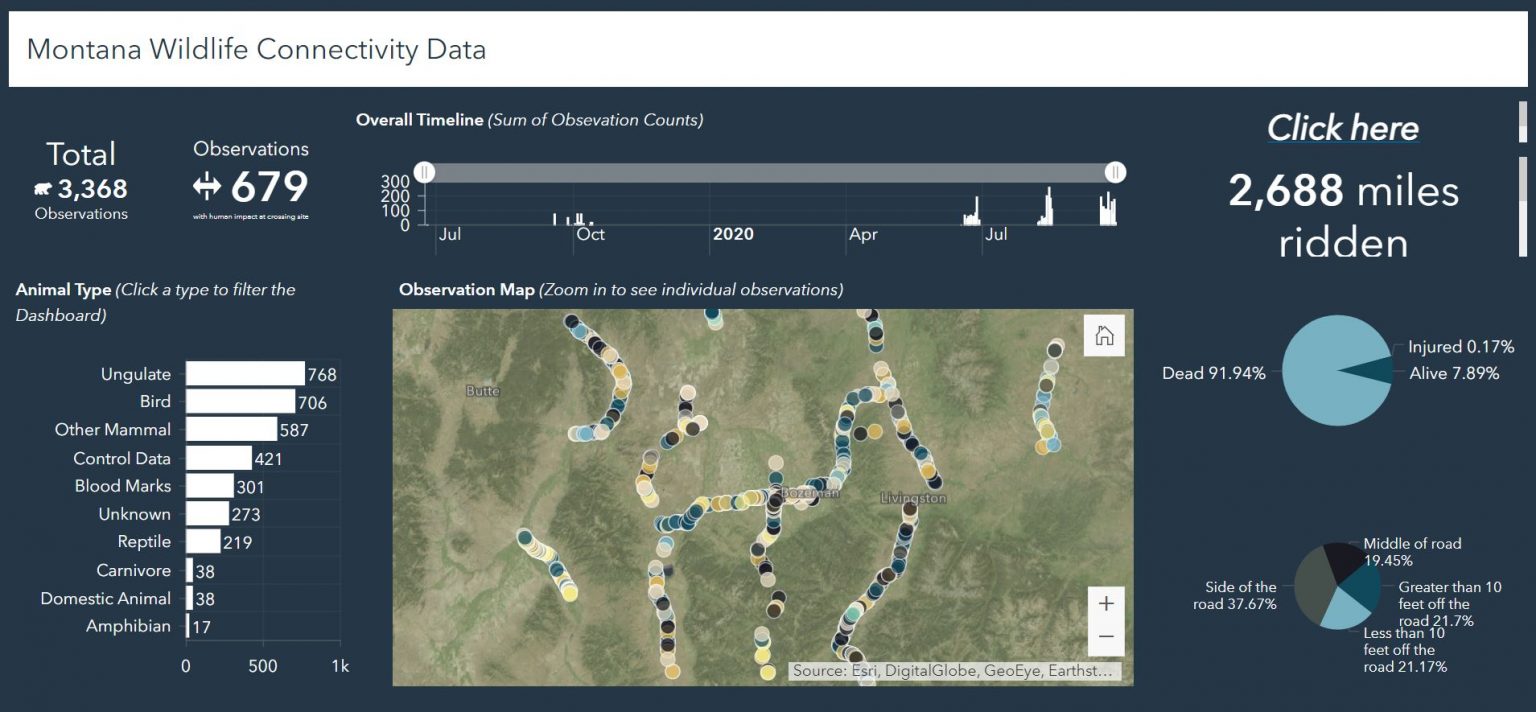
Task: Select the left handle of the timeline slider
Action: (424, 171)
